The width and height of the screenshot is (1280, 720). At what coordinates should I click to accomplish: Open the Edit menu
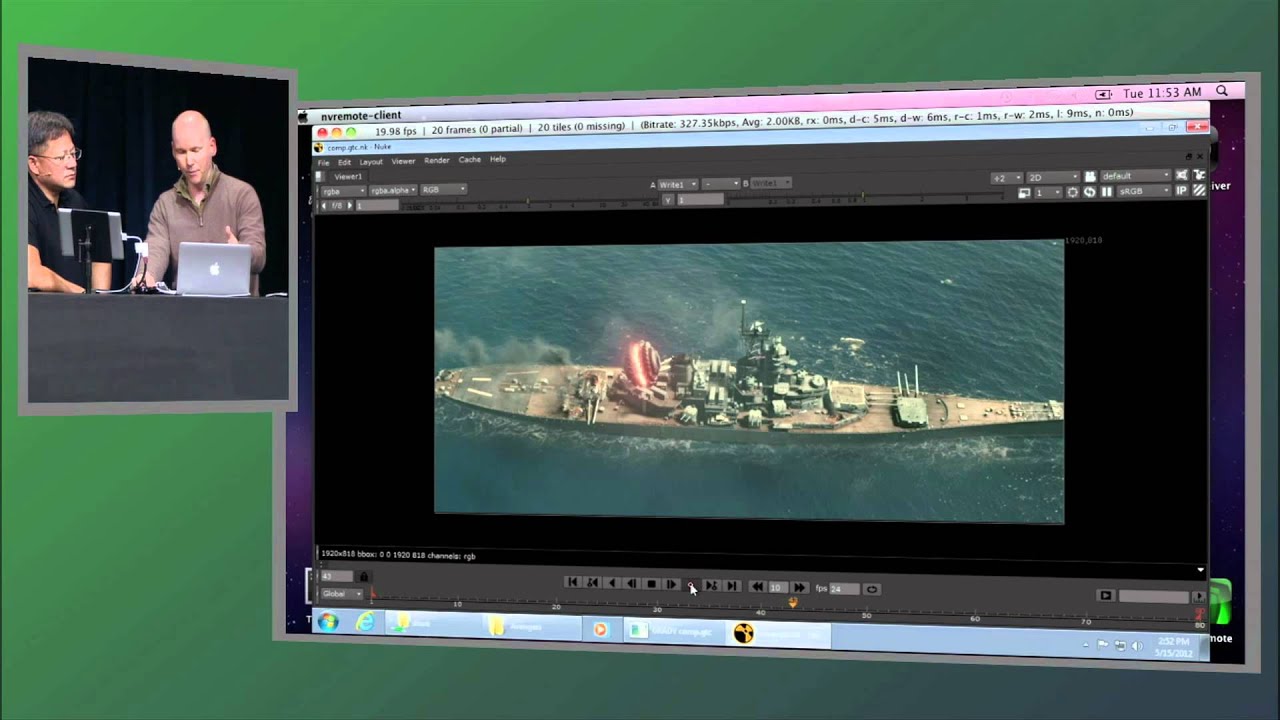click(344, 162)
